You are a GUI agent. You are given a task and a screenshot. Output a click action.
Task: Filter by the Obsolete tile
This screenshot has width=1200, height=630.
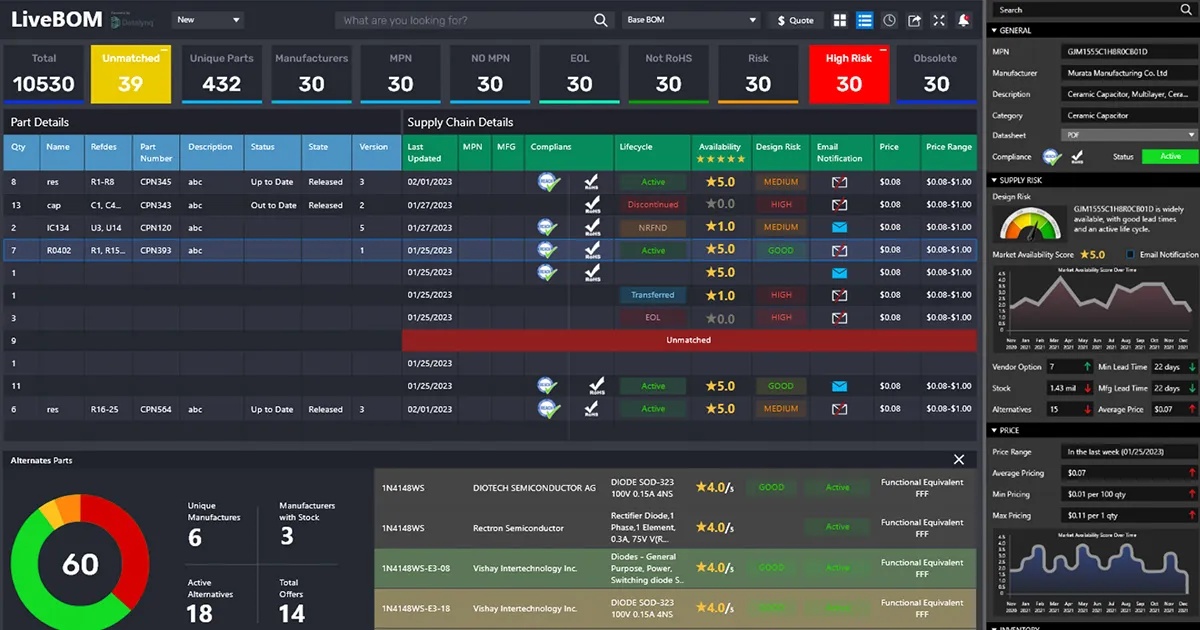click(x=936, y=73)
